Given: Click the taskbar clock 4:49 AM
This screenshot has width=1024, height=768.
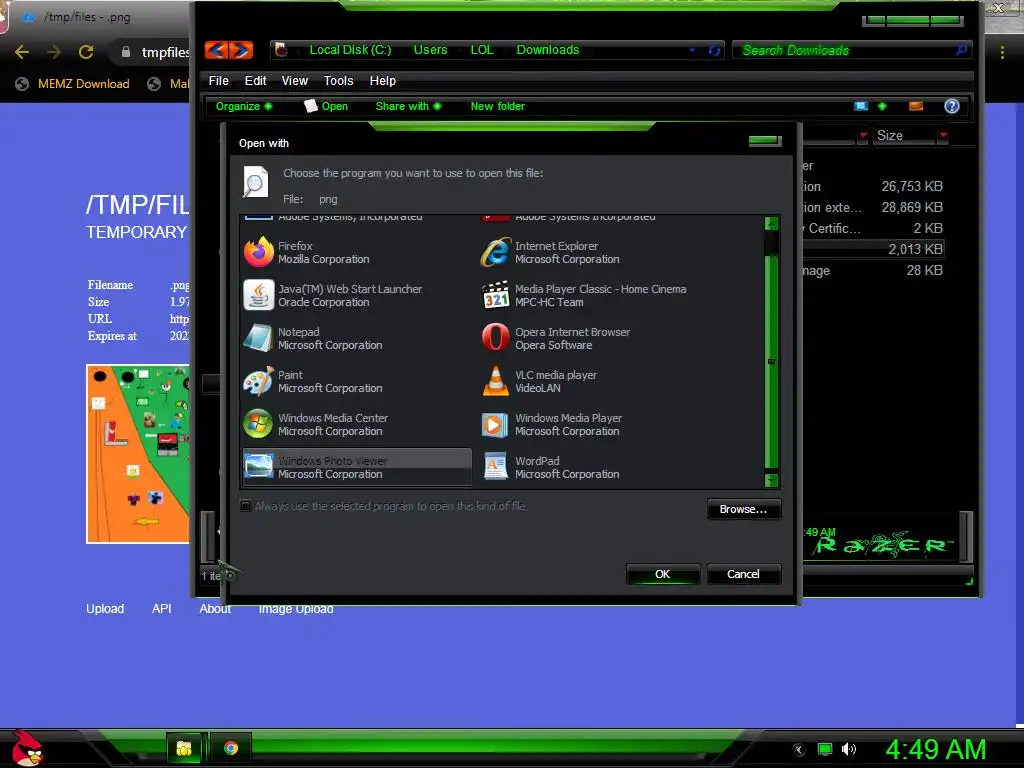Looking at the screenshot, I should [x=935, y=749].
